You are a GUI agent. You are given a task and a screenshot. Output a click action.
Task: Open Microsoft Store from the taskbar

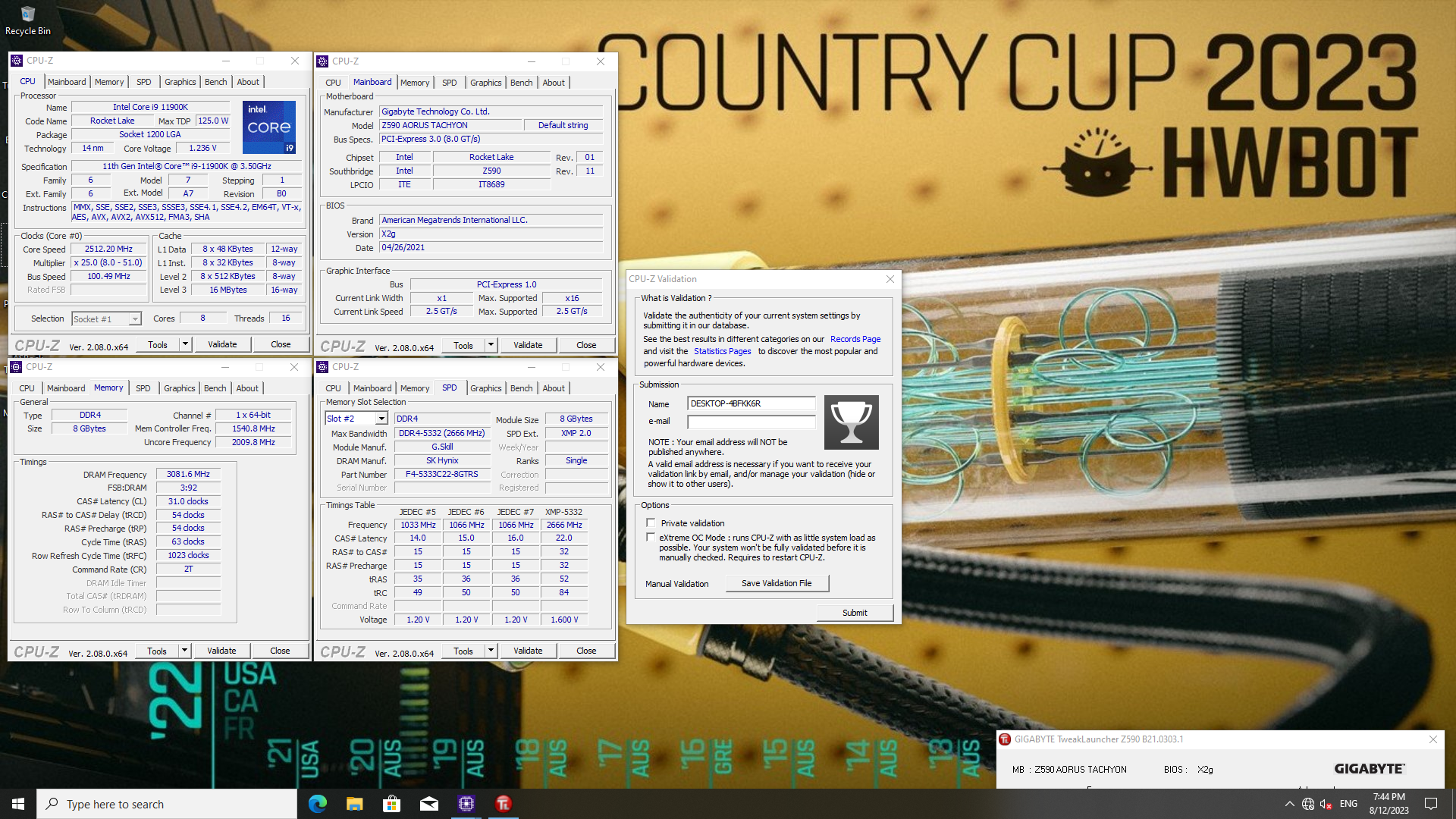point(392,804)
